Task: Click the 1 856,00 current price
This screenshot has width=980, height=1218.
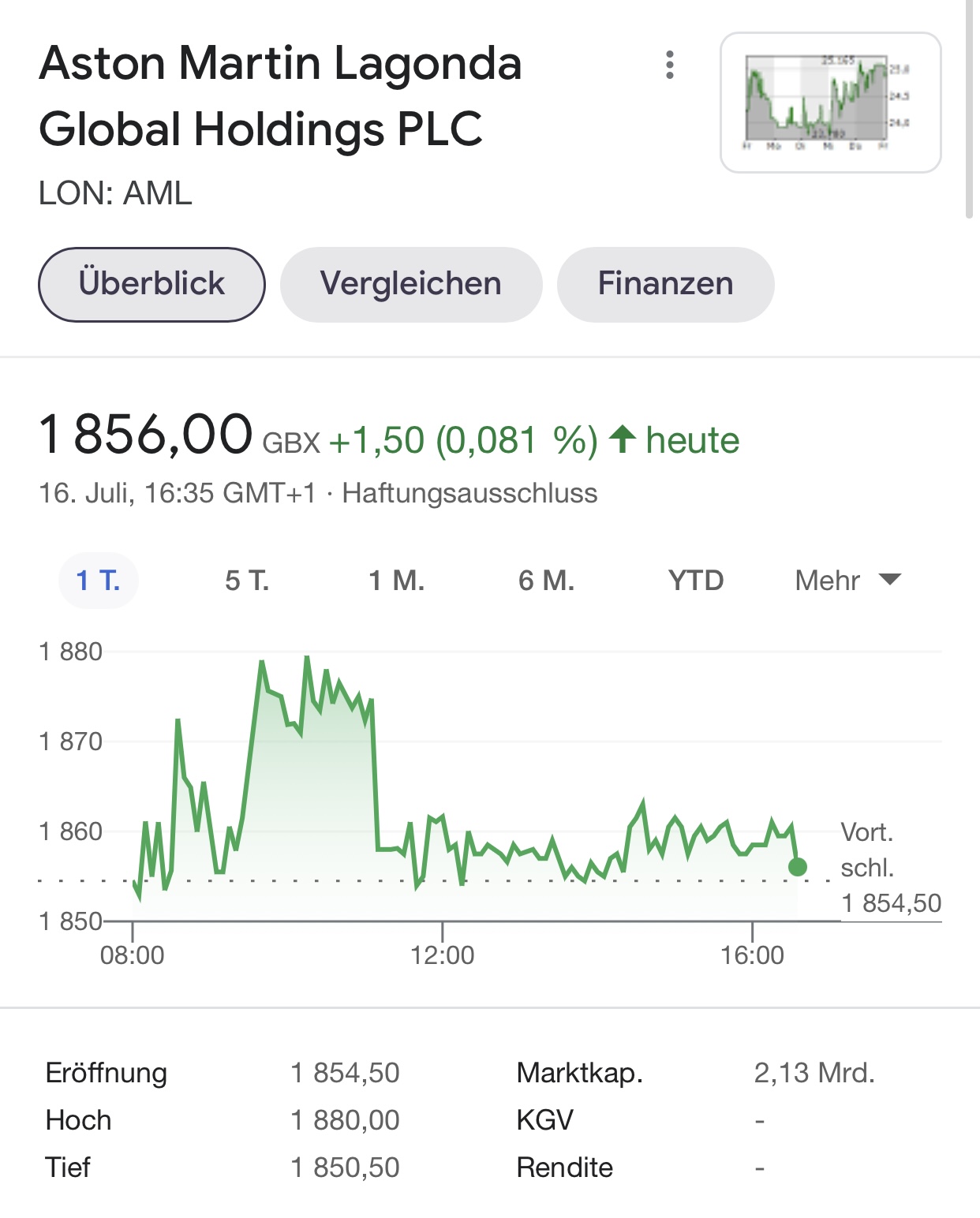Action: (x=146, y=435)
